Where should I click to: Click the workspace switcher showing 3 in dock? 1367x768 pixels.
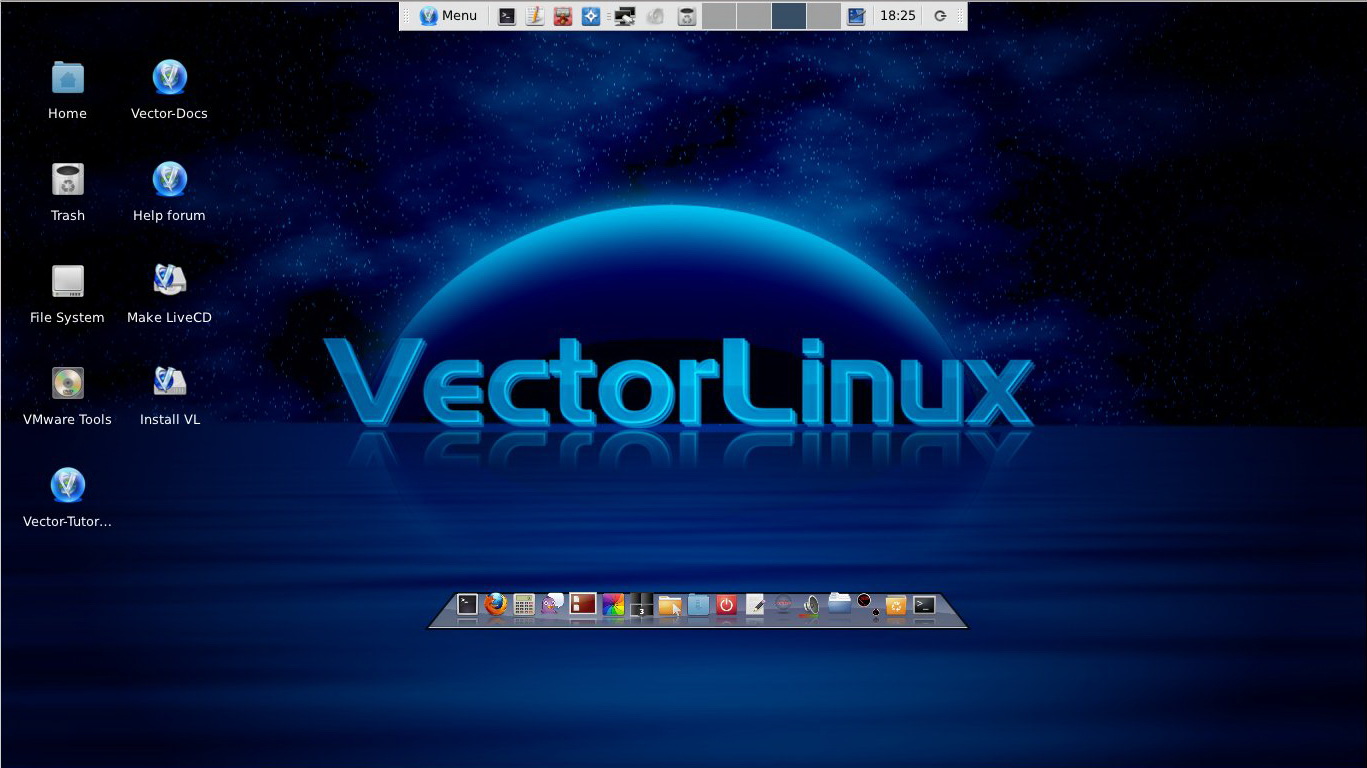(641, 604)
